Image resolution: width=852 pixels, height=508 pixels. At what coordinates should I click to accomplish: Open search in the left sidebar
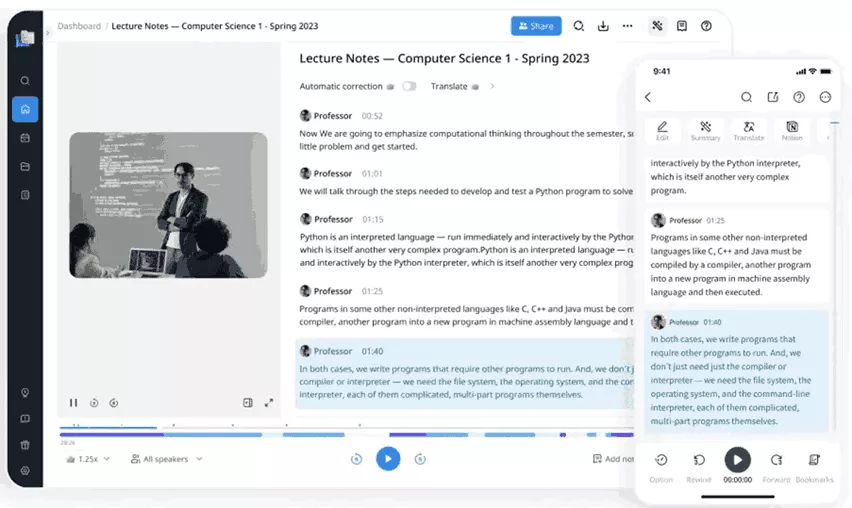25,81
